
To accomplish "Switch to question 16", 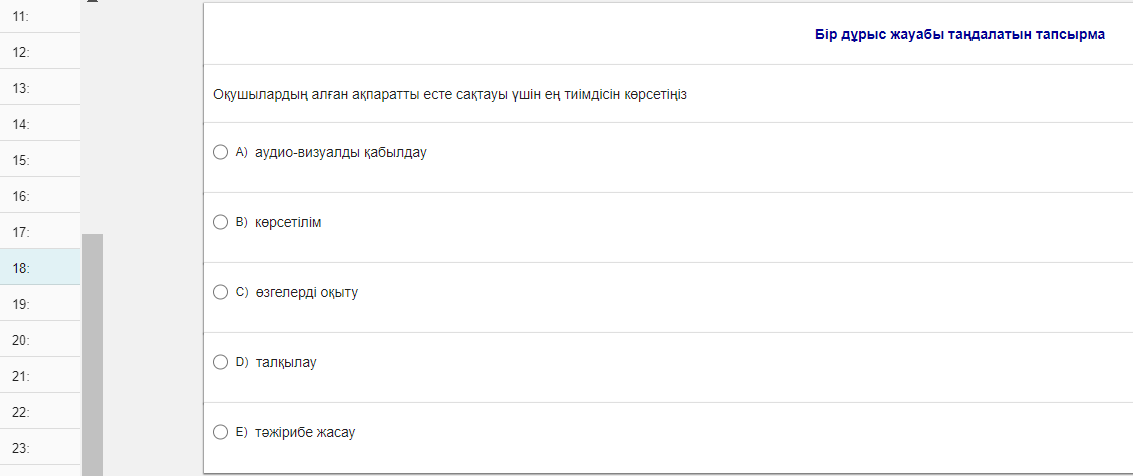I will (x=40, y=196).
